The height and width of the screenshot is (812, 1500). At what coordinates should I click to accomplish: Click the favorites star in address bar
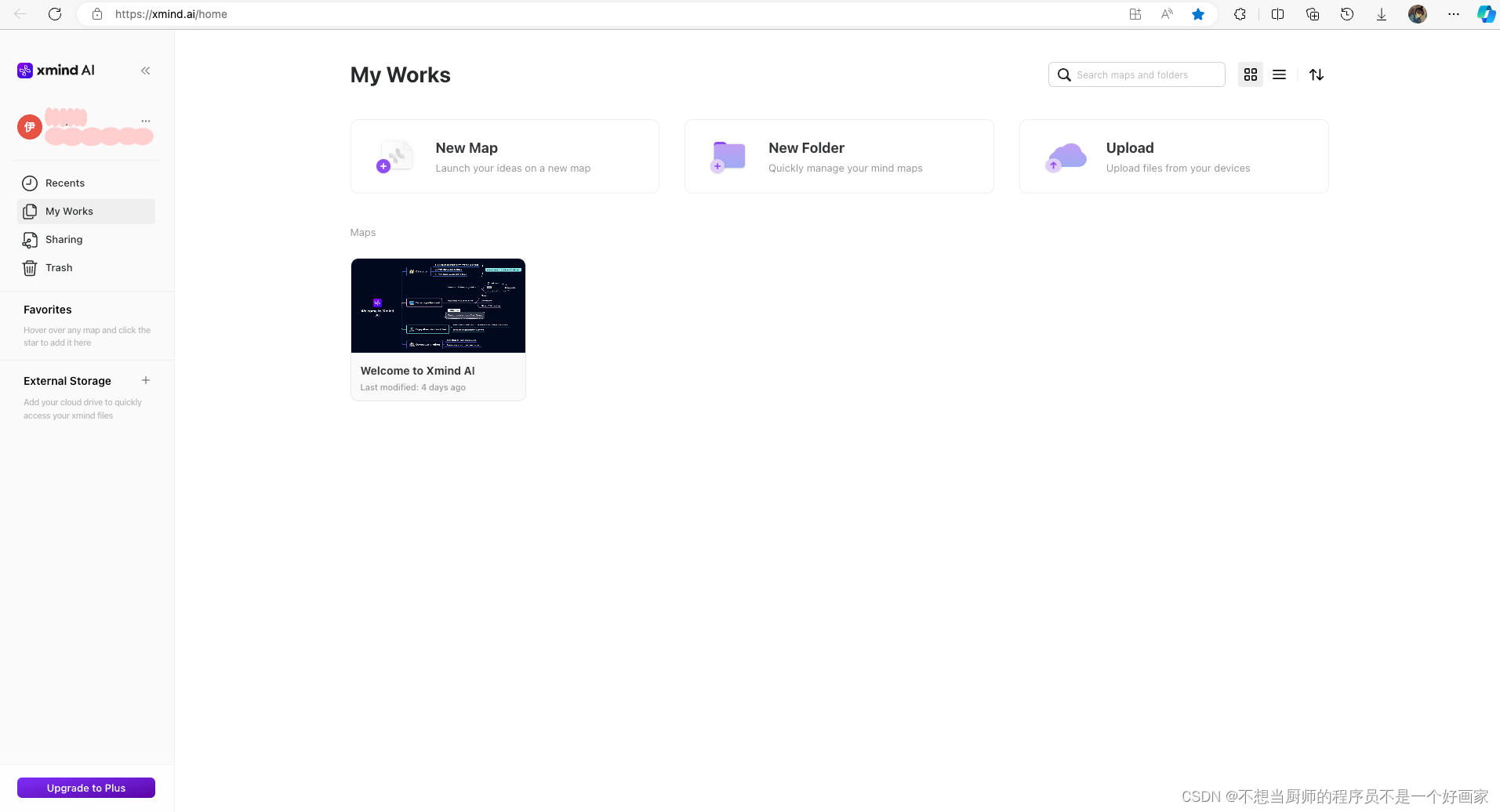[1198, 14]
